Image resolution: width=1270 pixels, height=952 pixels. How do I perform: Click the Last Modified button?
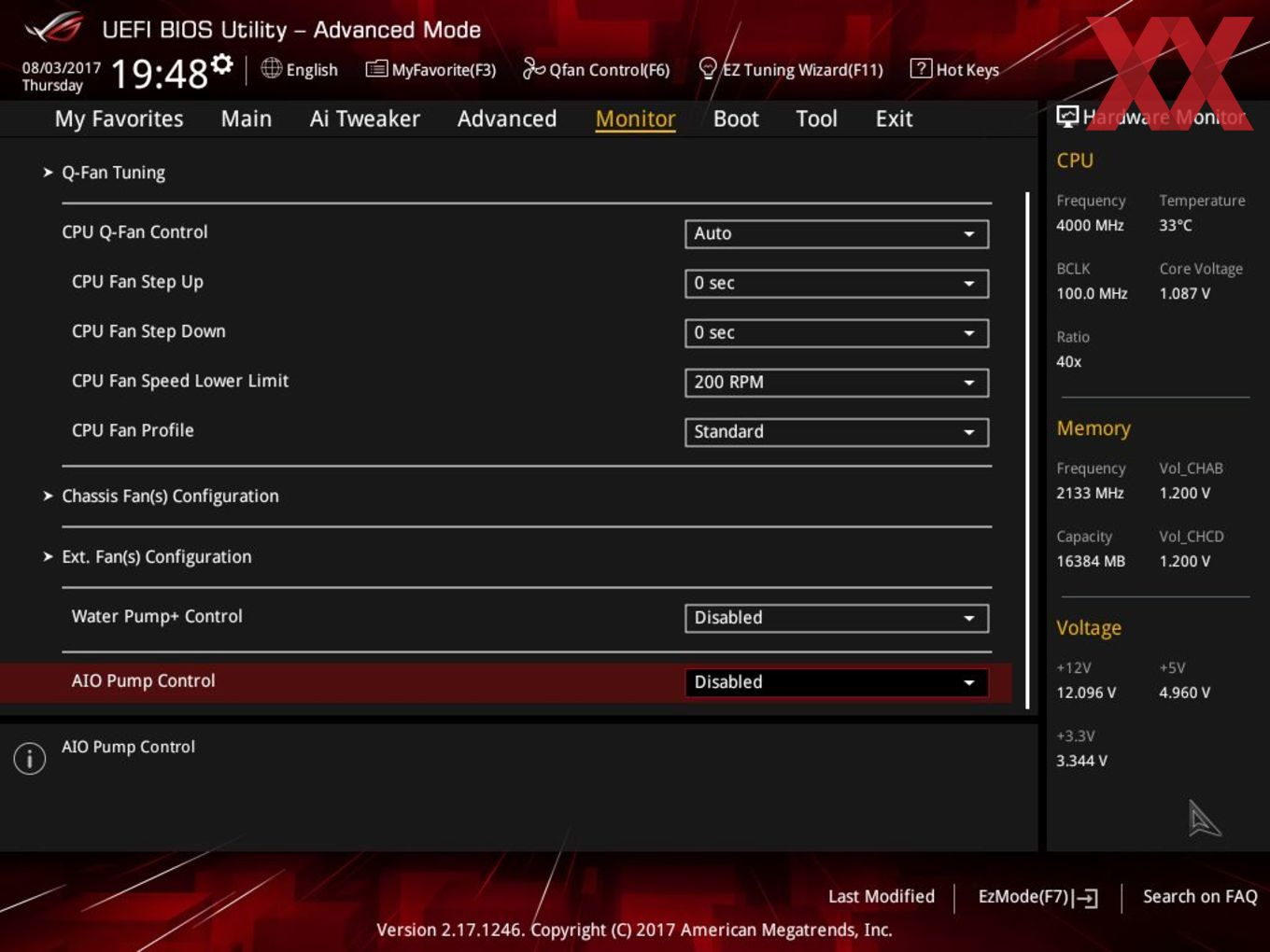click(882, 897)
